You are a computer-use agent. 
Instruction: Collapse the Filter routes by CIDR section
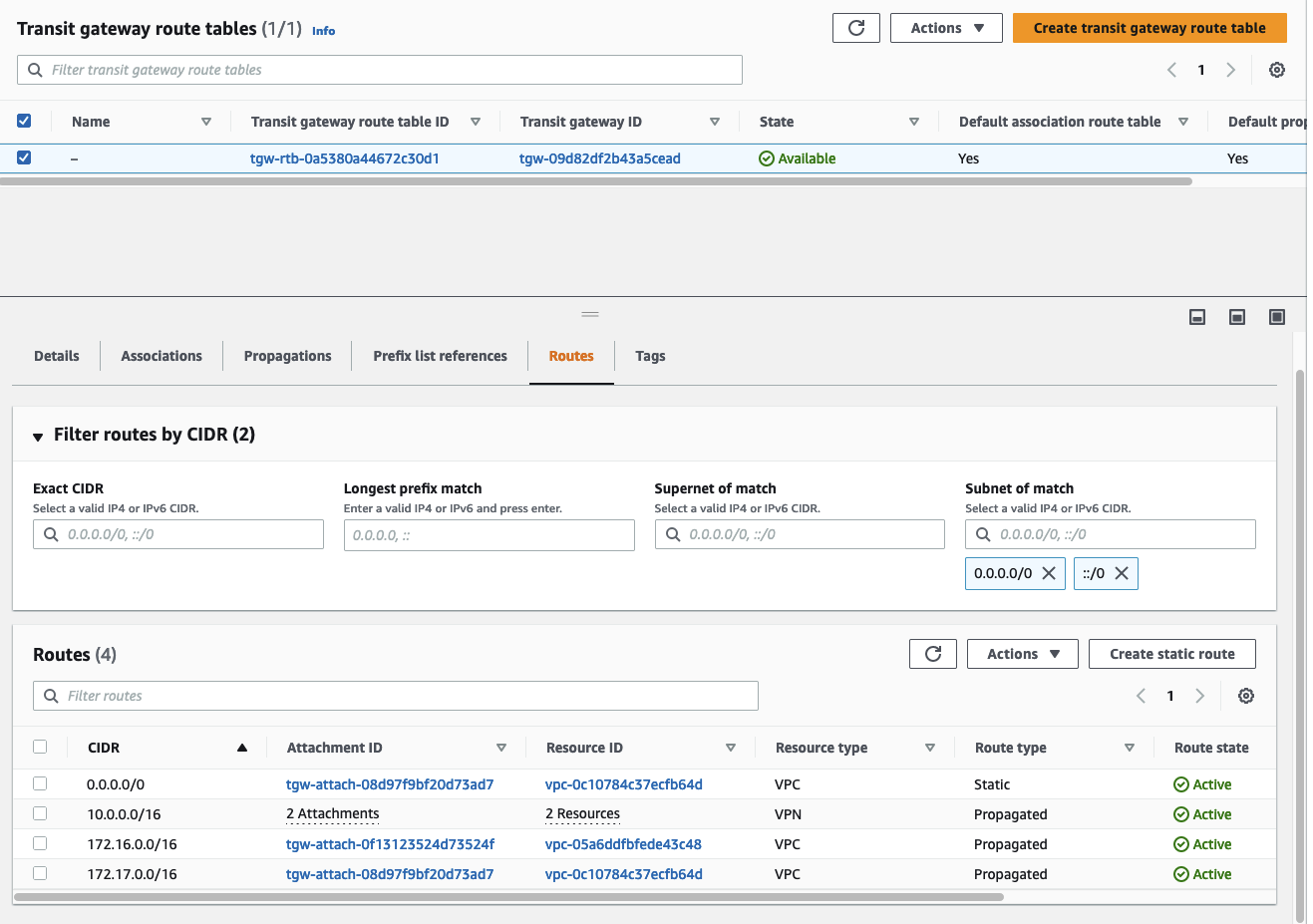38,436
